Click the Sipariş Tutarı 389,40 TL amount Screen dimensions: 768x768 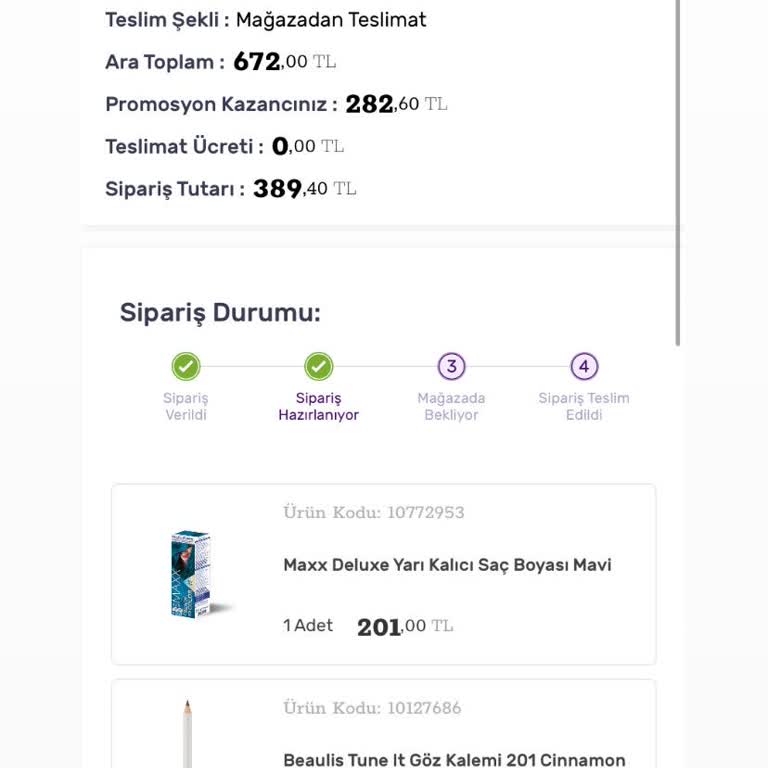point(304,189)
